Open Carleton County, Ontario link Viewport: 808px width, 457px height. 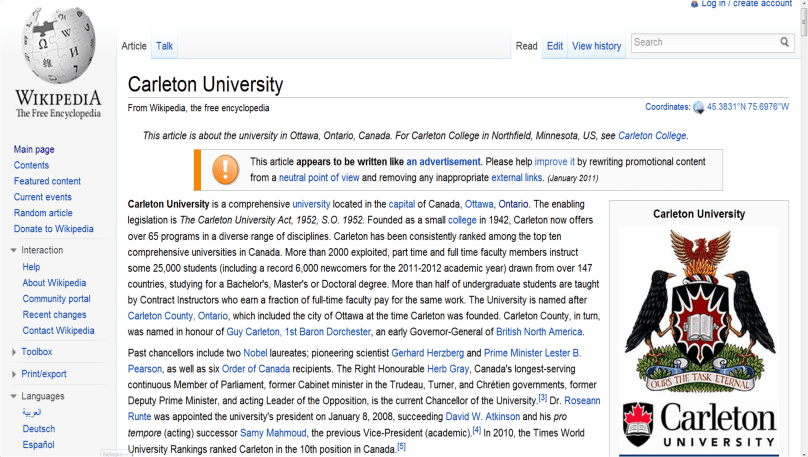click(178, 316)
